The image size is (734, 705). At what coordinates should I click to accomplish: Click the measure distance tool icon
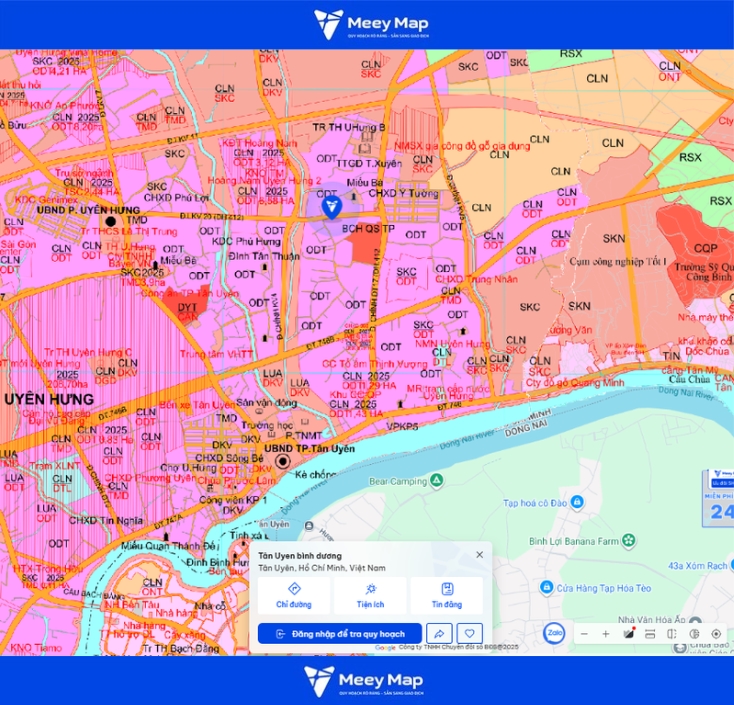coord(650,634)
